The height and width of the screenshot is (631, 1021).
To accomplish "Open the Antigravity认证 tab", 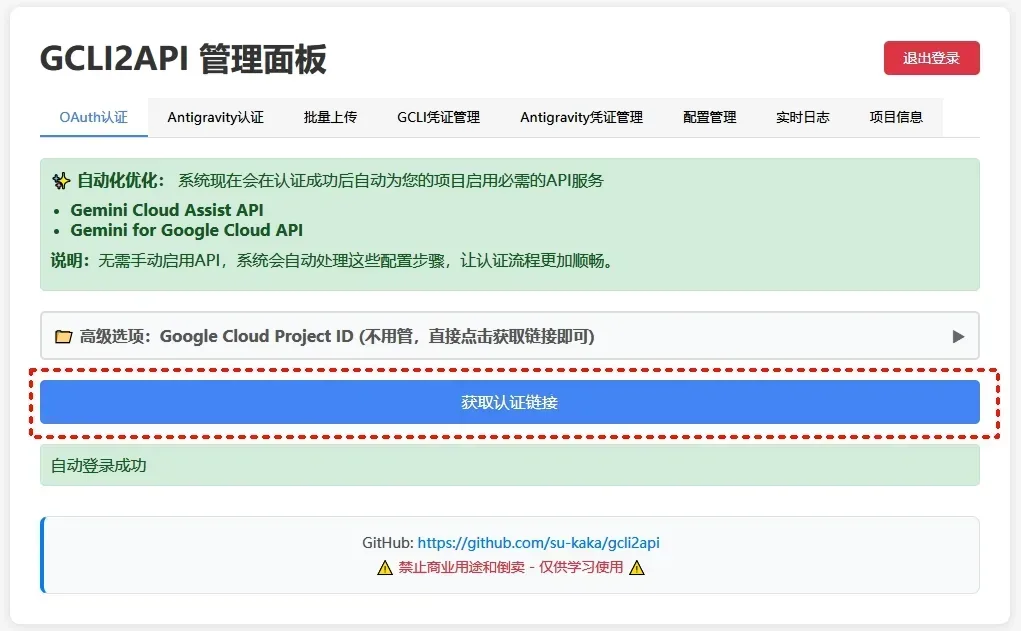I will pyautogui.click(x=215, y=117).
